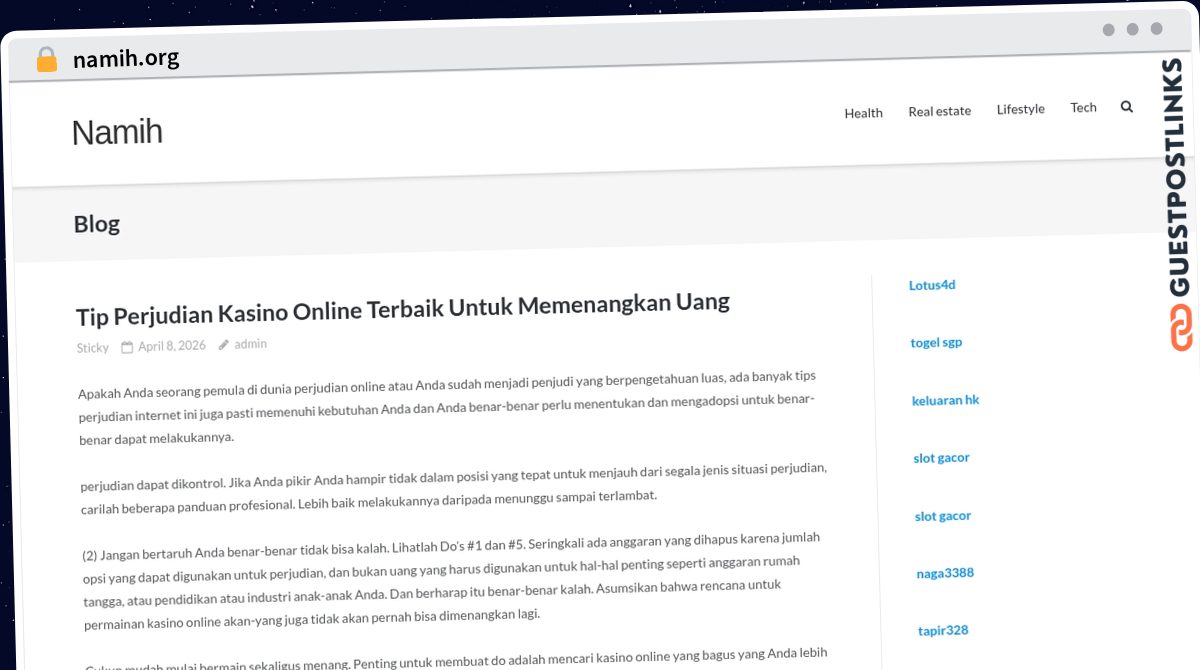Screen dimensions: 1200x670
Task: Open the admin author link
Action: (x=250, y=344)
